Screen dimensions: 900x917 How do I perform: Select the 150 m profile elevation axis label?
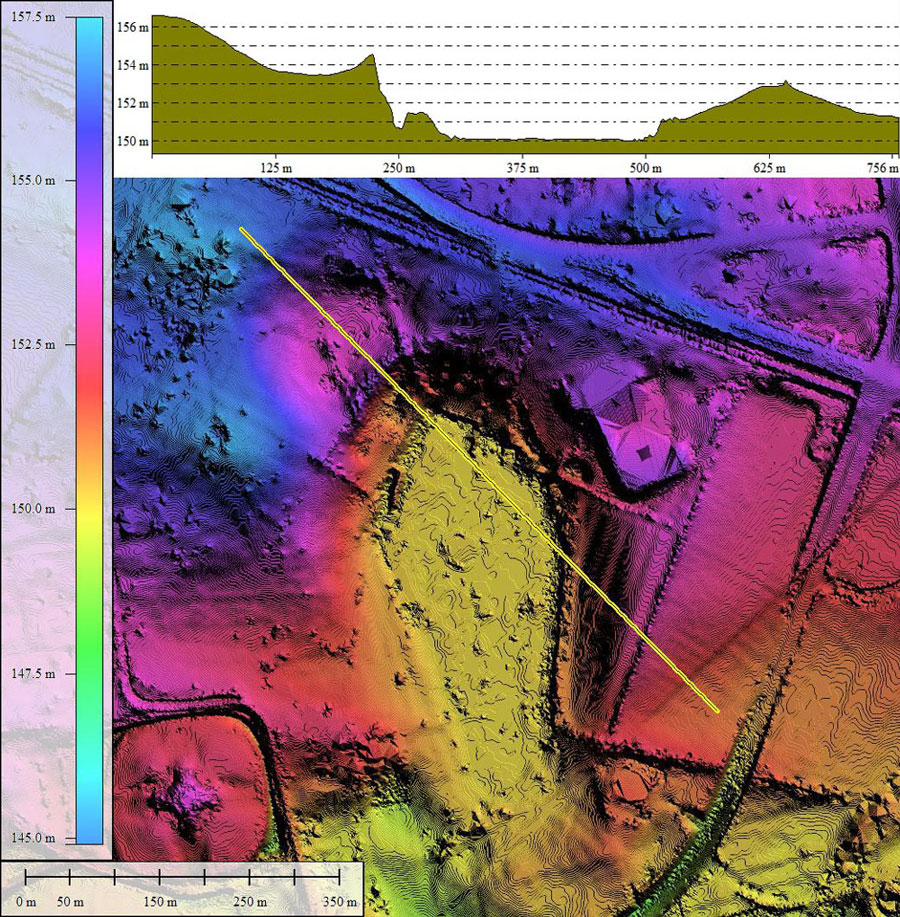pyautogui.click(x=133, y=142)
